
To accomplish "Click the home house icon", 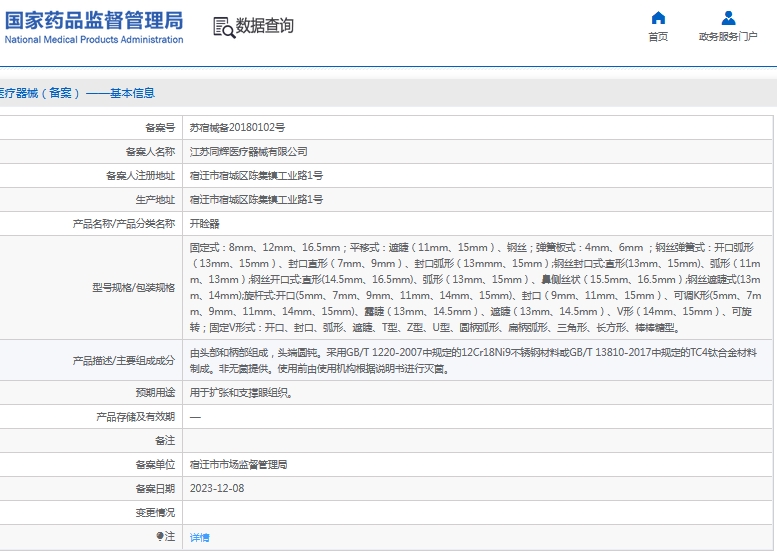I will pos(658,18).
